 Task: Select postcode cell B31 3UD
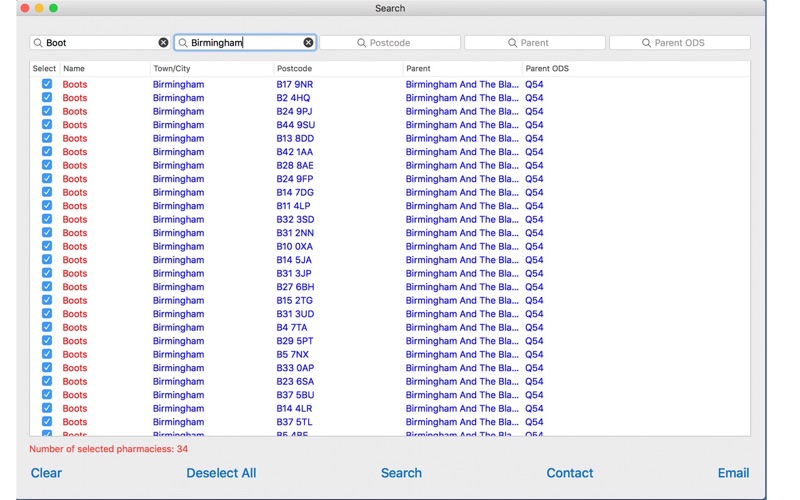coord(295,314)
